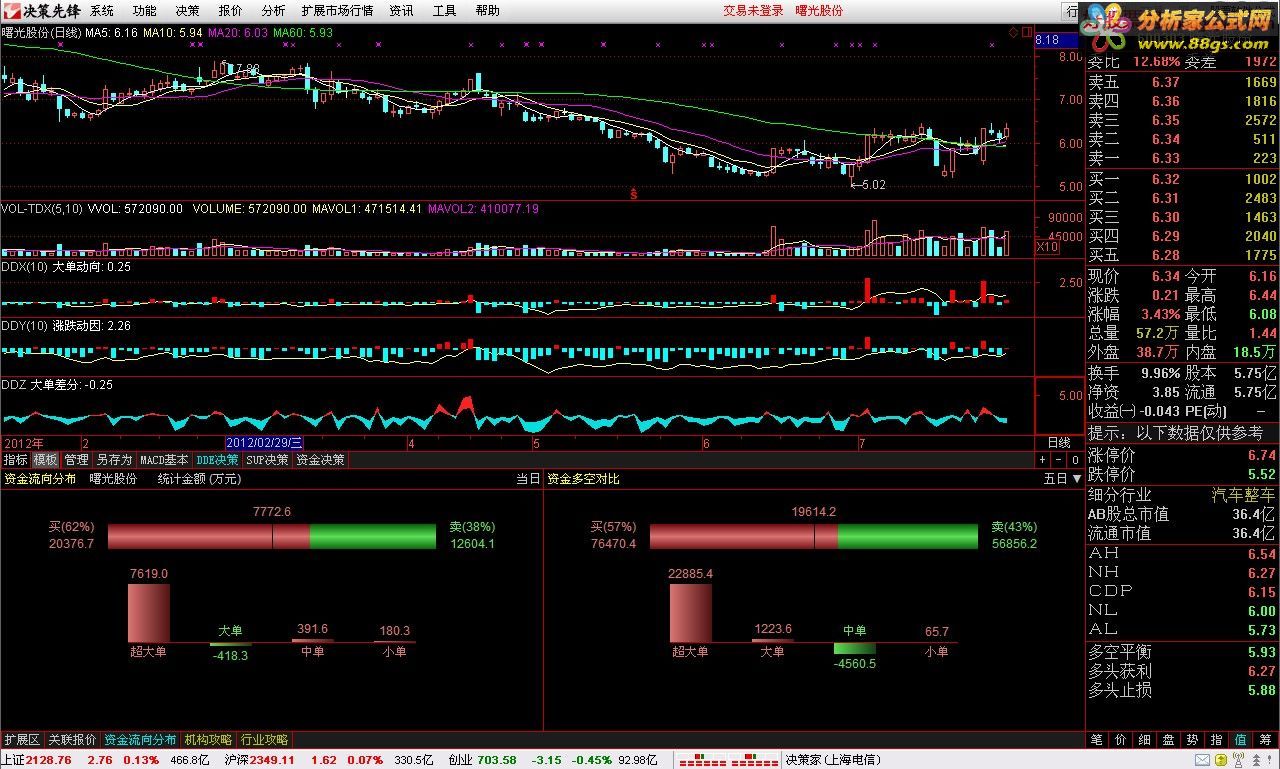Open the mail envelope icon in status bar
This screenshot has width=1280, height=769.
click(x=1202, y=760)
